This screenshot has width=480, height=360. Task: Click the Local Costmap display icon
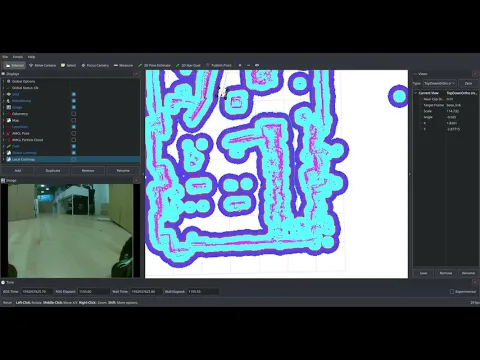pos(9,159)
